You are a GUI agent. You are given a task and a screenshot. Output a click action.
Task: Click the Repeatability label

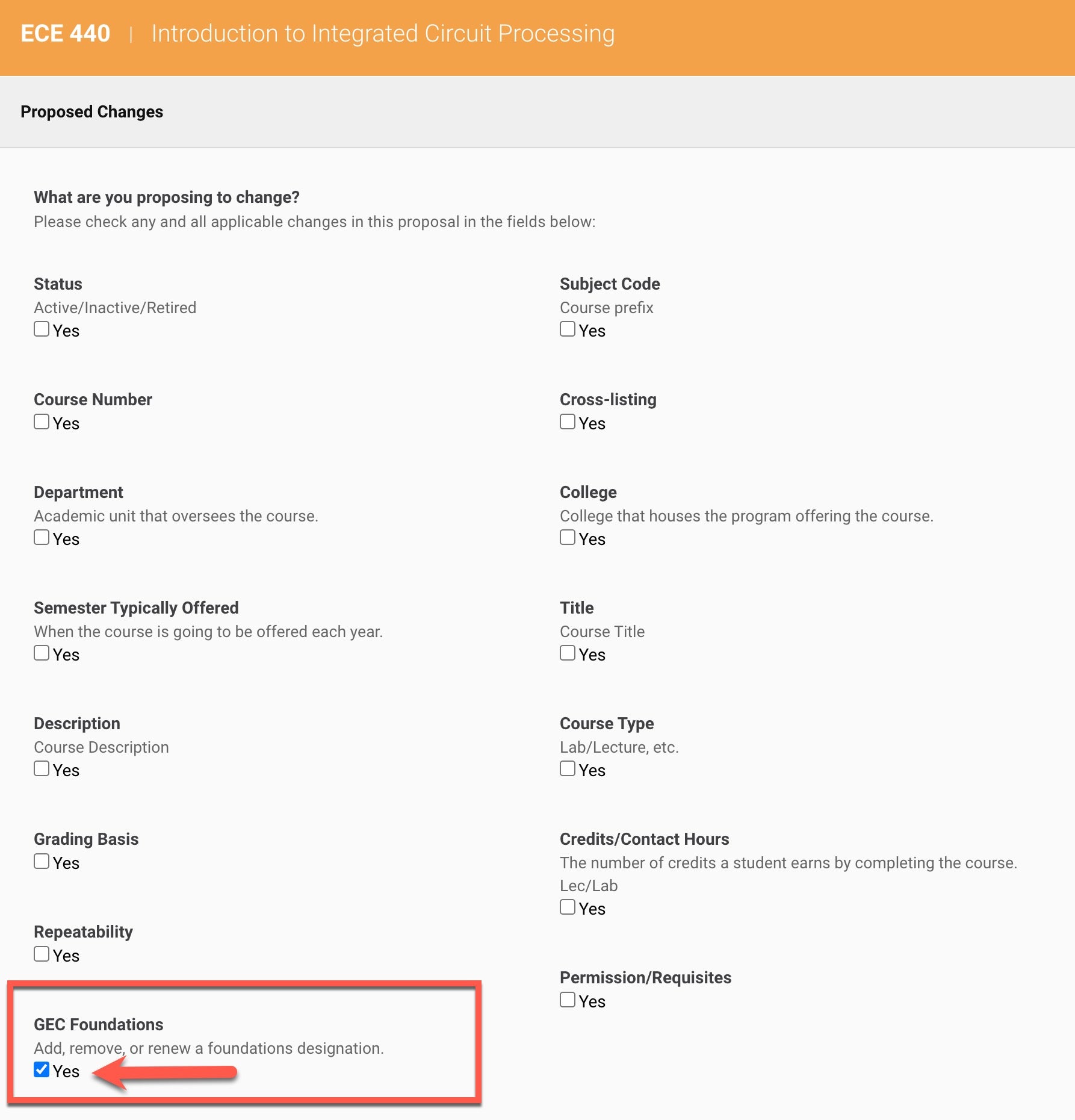pyautogui.click(x=83, y=932)
